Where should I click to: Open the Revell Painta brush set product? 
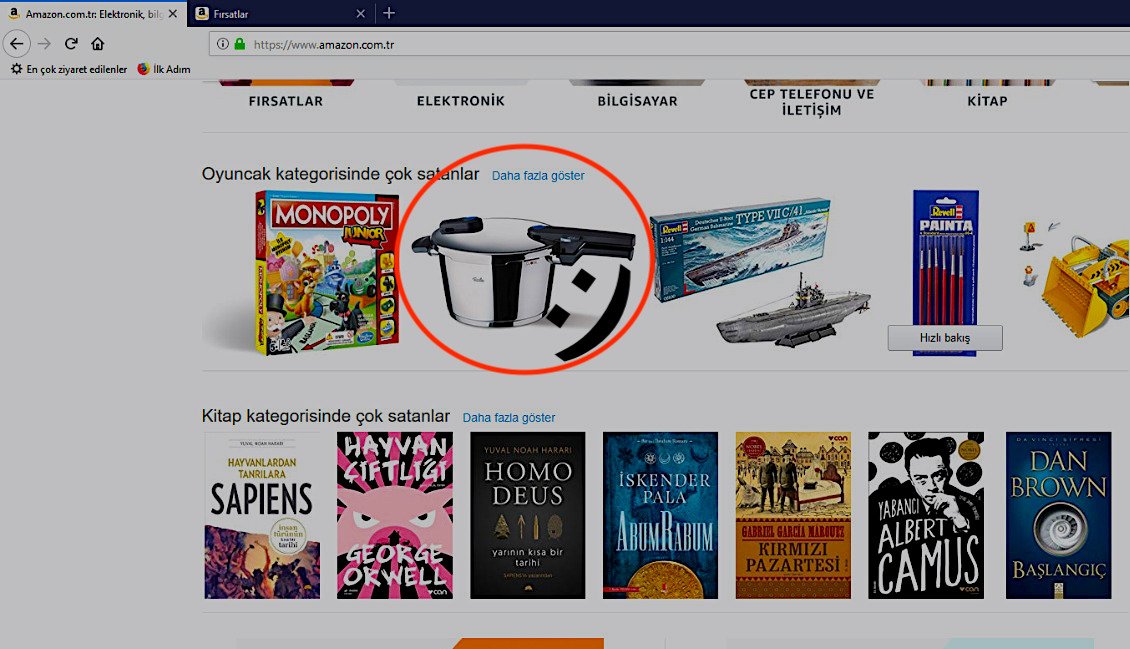[945, 258]
